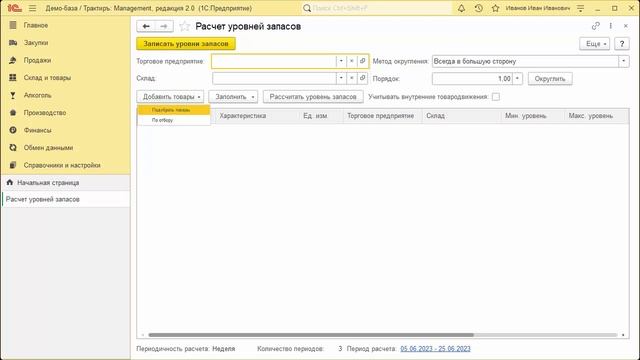This screenshot has width=640, height=360.
Task: Click Периодичность расчета value Неделя
Action: (x=224, y=349)
